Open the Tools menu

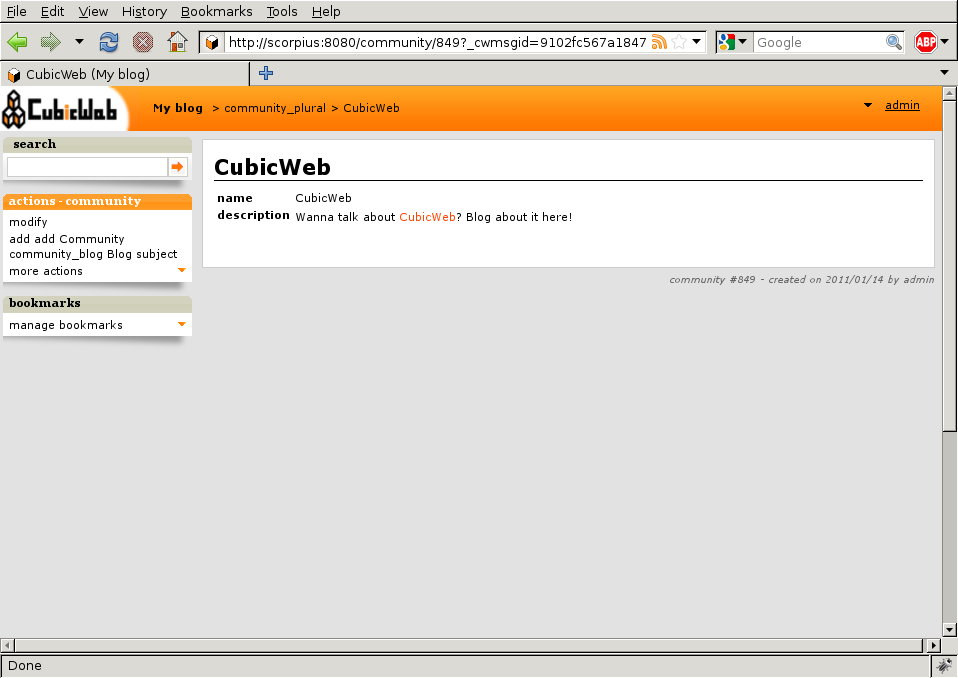pyautogui.click(x=282, y=12)
